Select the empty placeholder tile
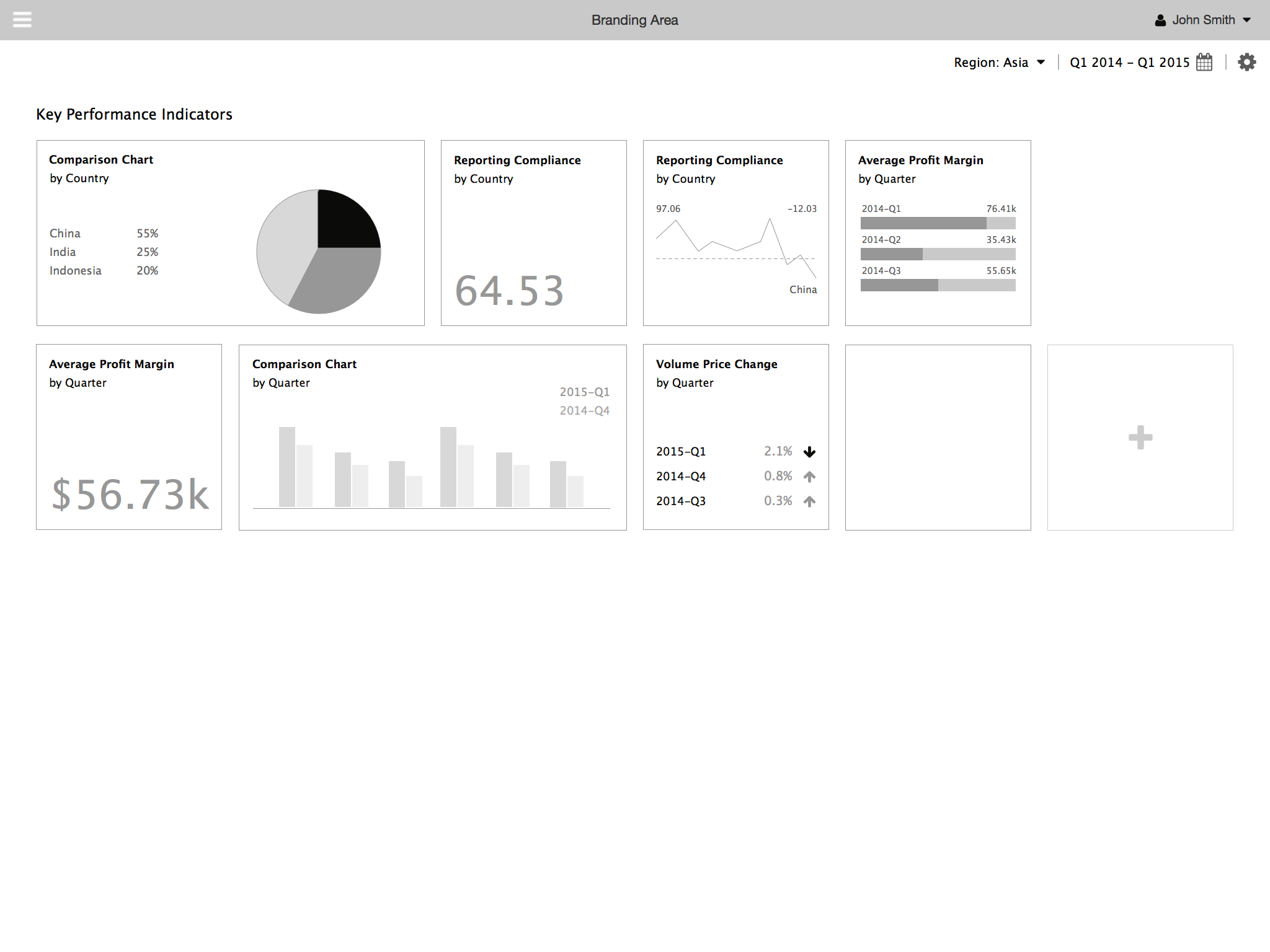 938,438
